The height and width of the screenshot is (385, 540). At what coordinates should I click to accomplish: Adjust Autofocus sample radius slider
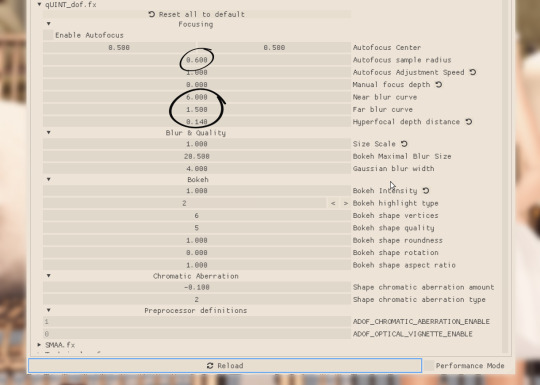click(197, 60)
